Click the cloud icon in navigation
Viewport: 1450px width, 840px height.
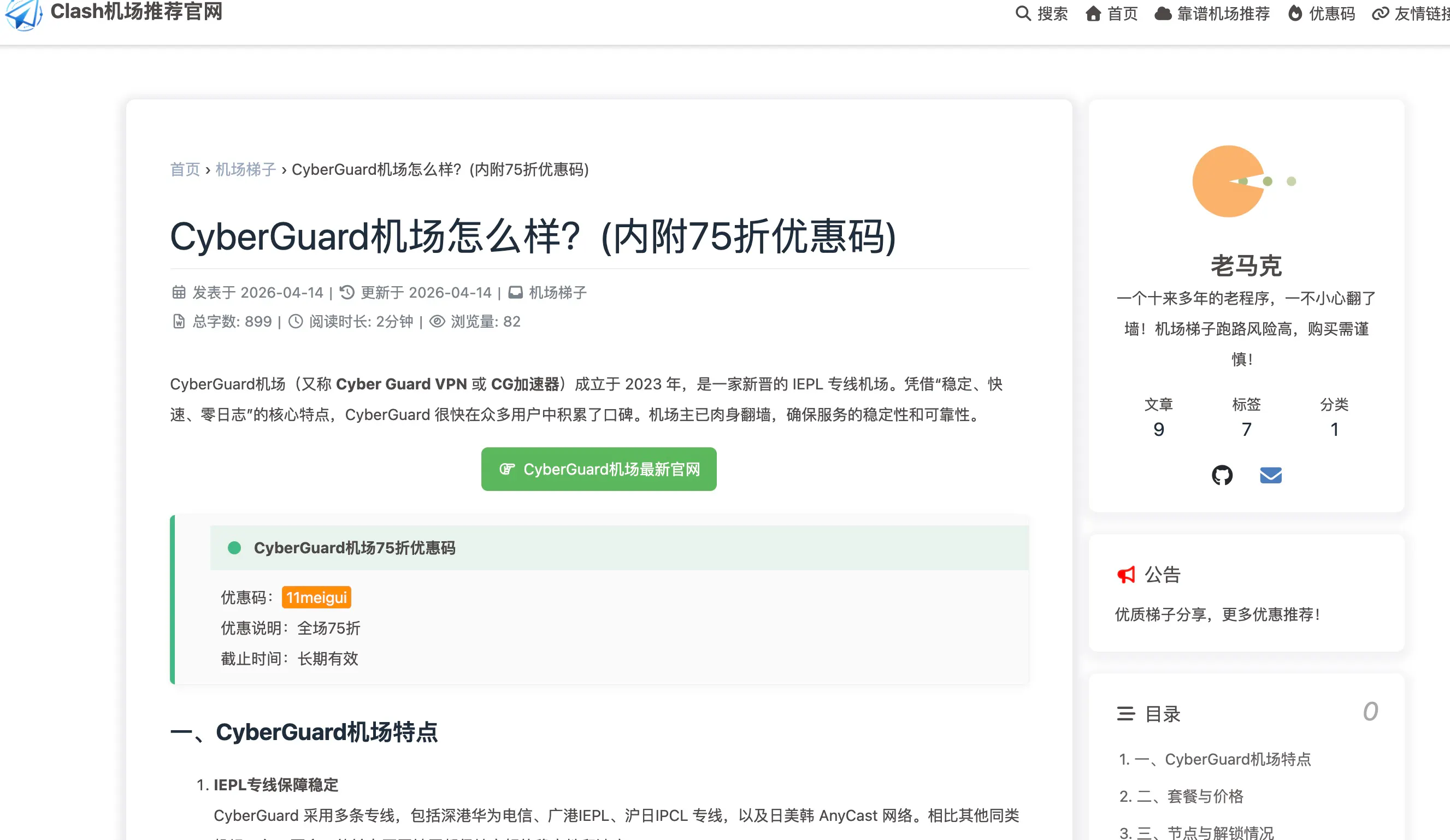coord(1163,13)
